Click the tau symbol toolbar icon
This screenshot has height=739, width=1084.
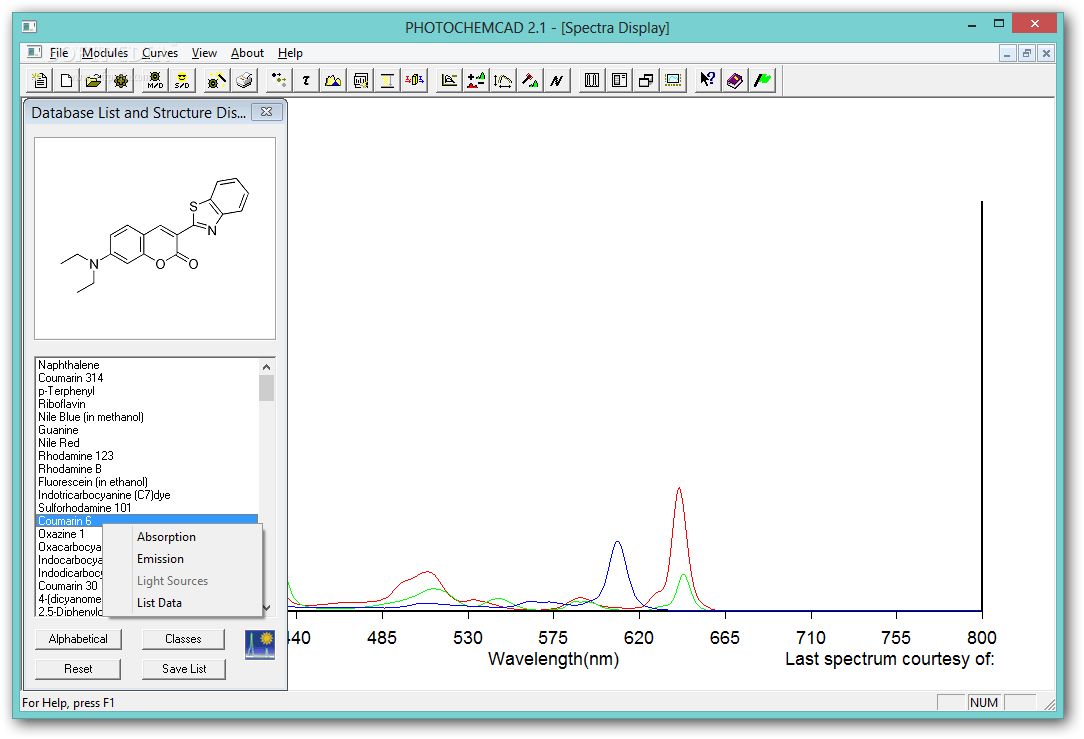(x=306, y=80)
